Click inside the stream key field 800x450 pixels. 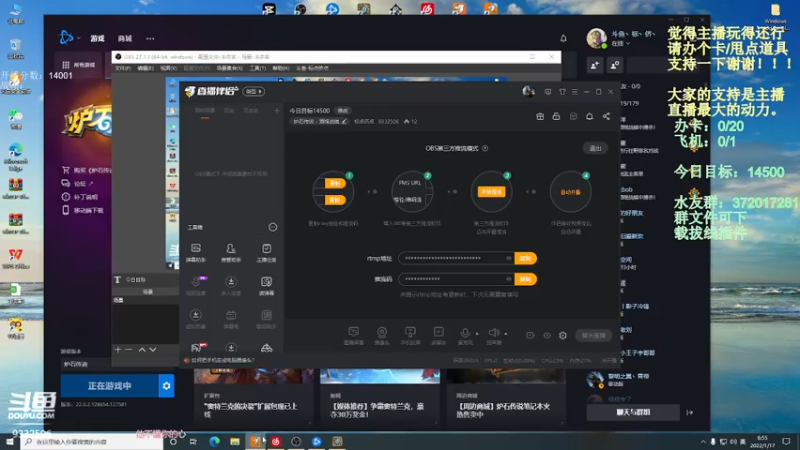click(x=456, y=279)
